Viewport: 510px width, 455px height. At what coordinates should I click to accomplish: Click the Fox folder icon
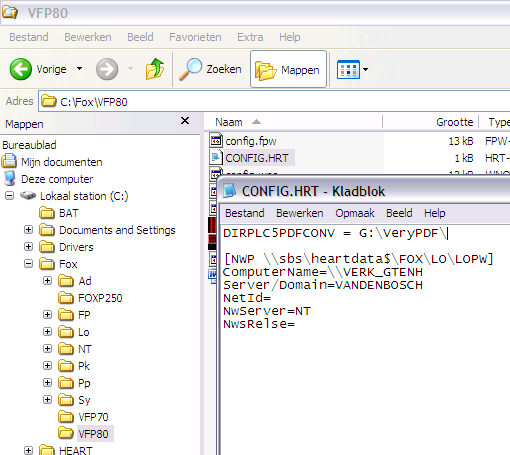click(x=47, y=264)
